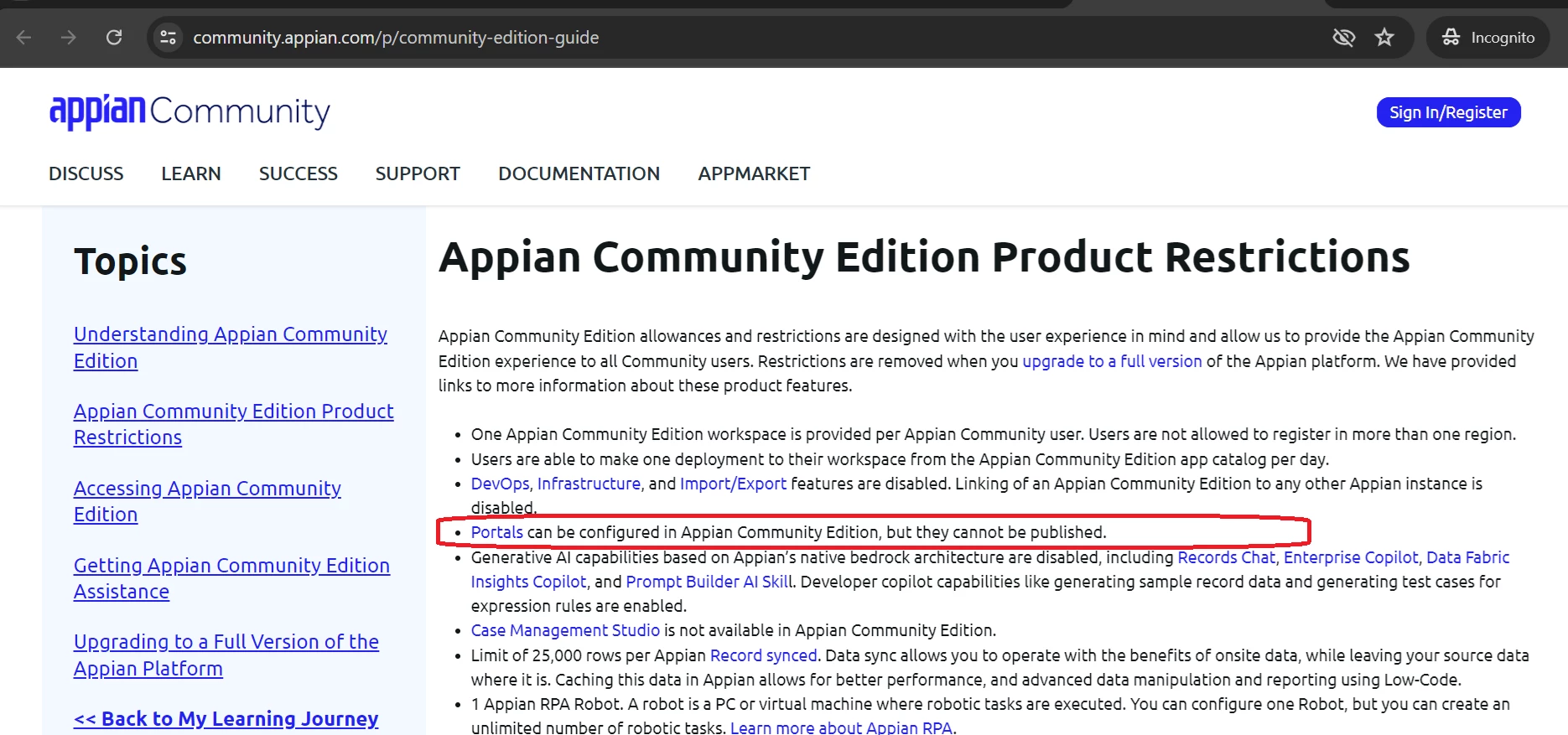Open the Import/Export link

point(733,484)
